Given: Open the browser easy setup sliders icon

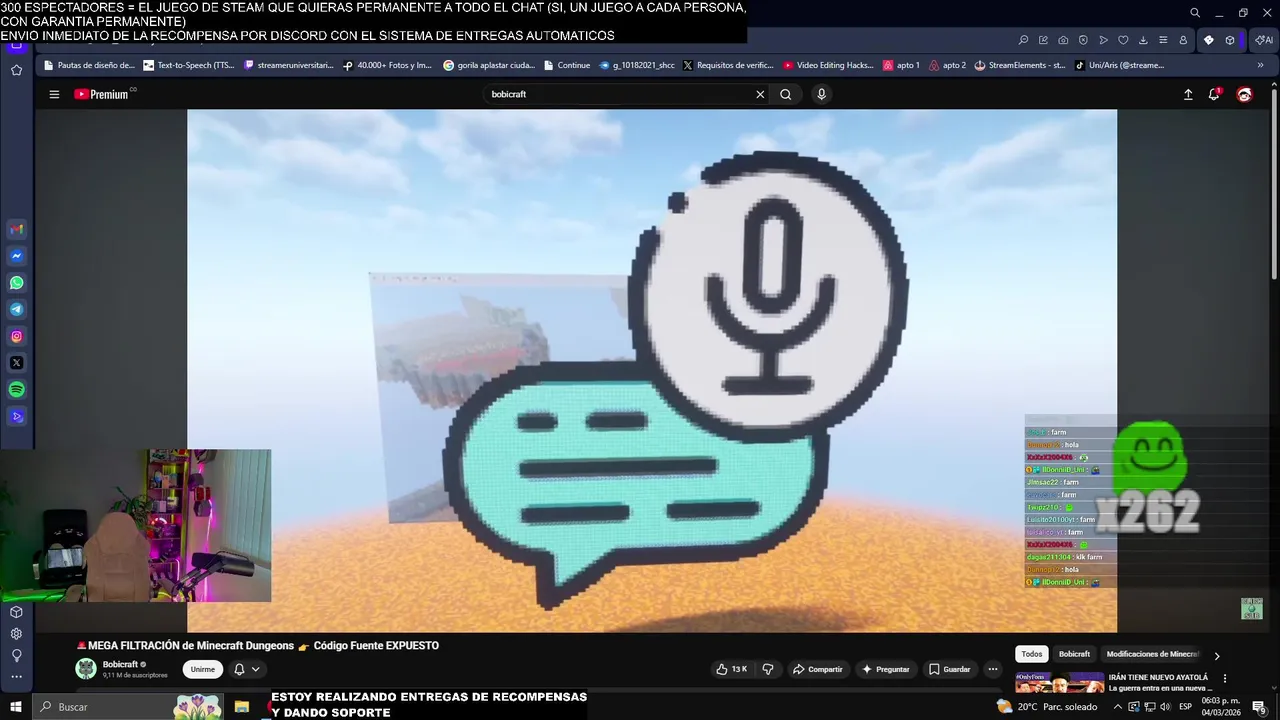Looking at the screenshot, I should 1163,40.
